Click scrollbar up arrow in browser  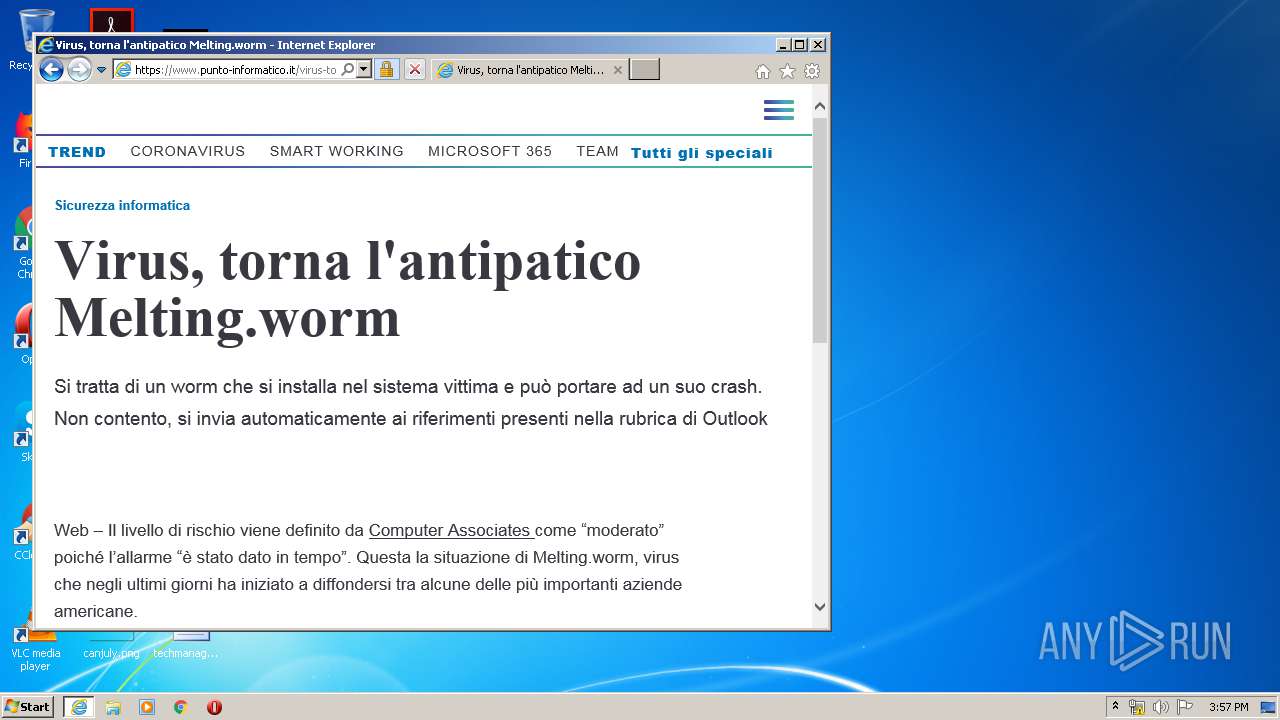820,106
